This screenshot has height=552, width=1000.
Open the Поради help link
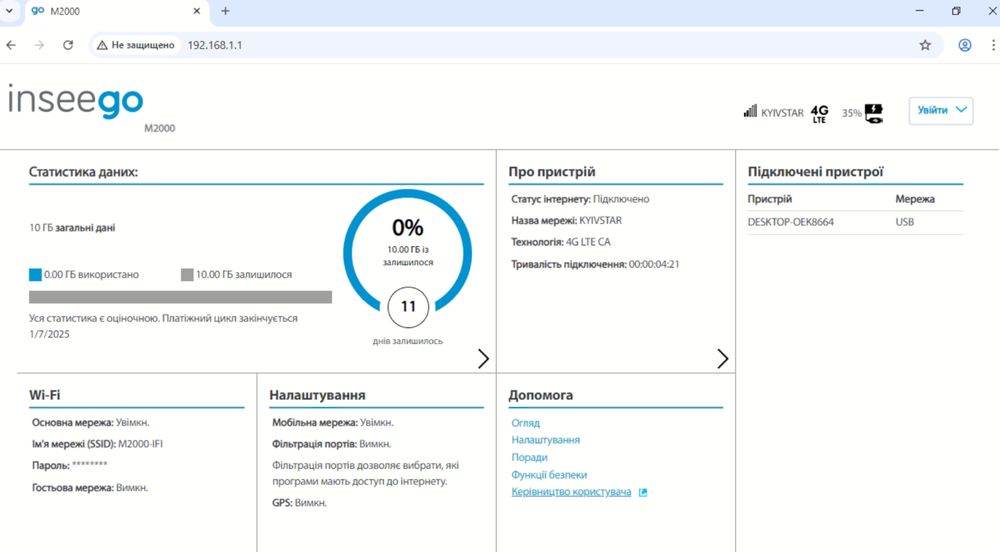pyautogui.click(x=529, y=457)
